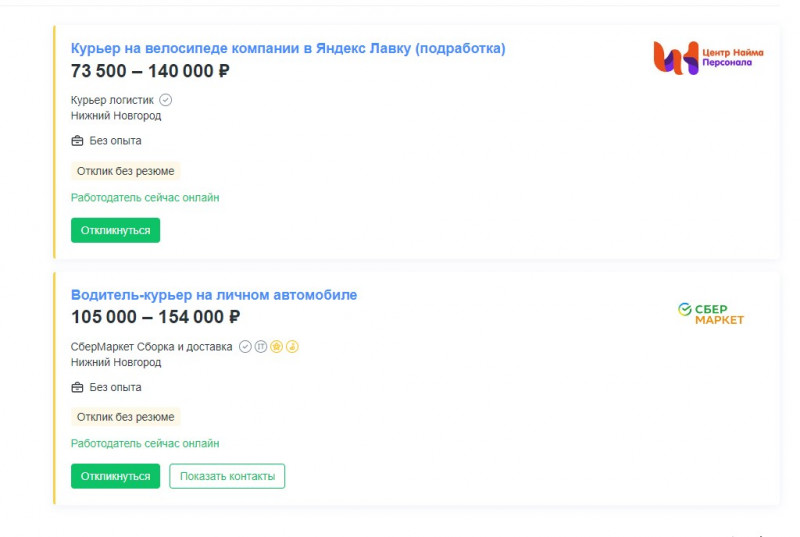Viewport: 800px width, 537px height.
Task: Click briefcase icon in Водитель-курьер vacancy
Action: coord(77,388)
